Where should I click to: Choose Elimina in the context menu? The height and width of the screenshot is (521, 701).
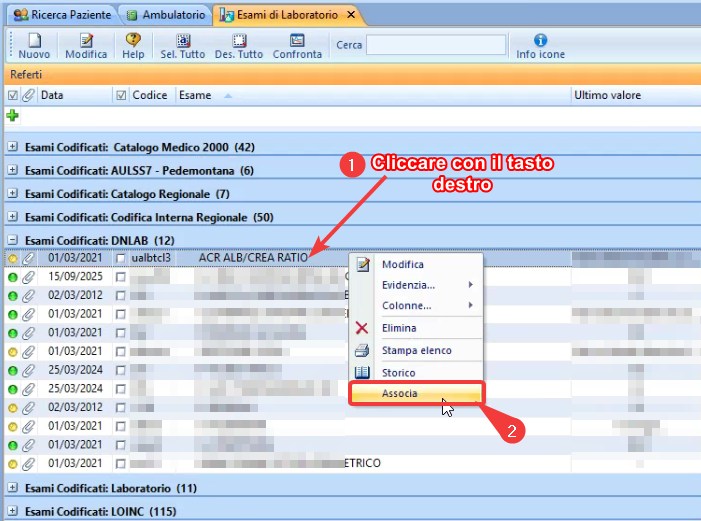pos(416,328)
